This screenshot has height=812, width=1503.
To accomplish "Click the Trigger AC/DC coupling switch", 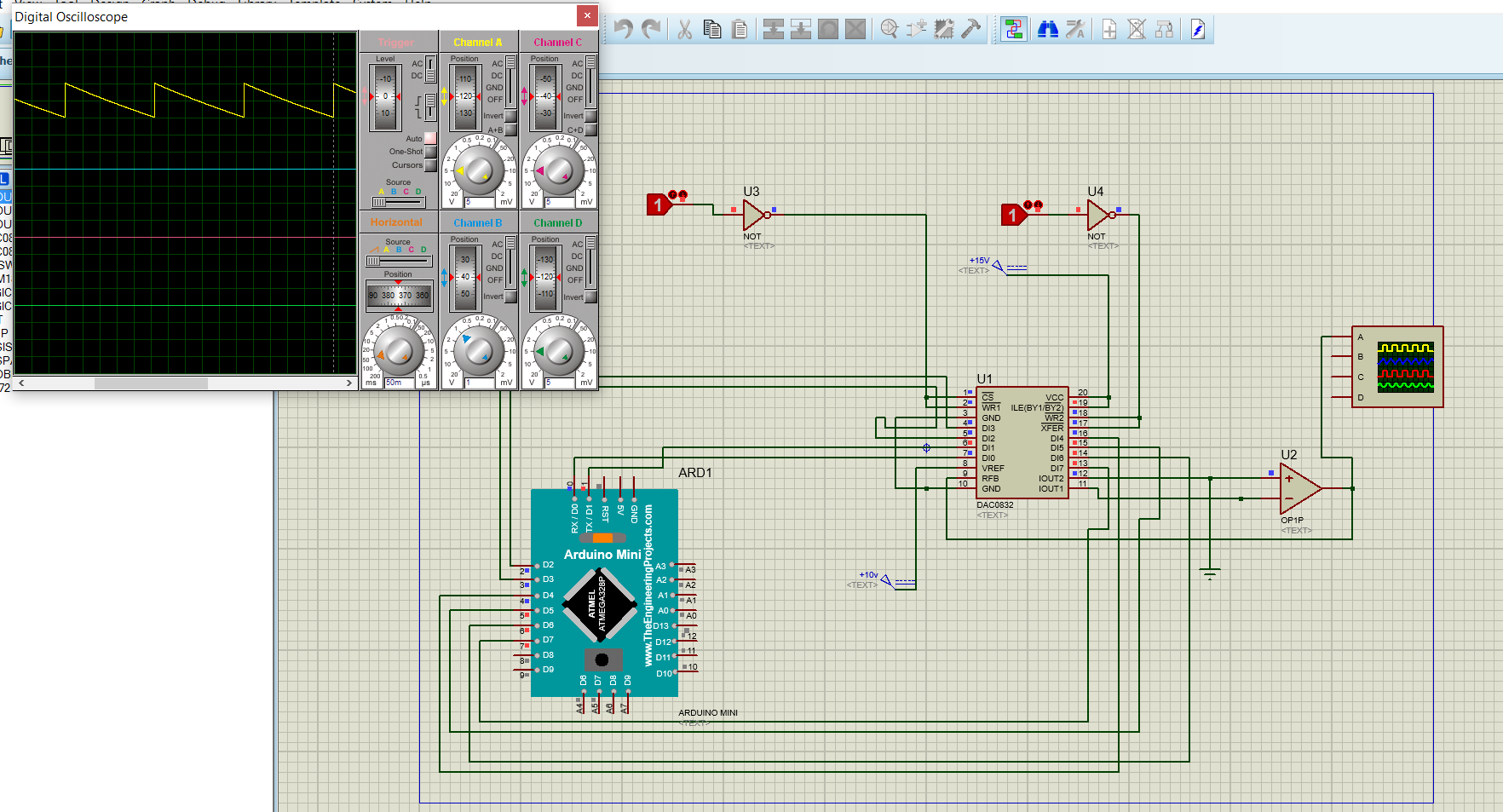I will pos(431,69).
